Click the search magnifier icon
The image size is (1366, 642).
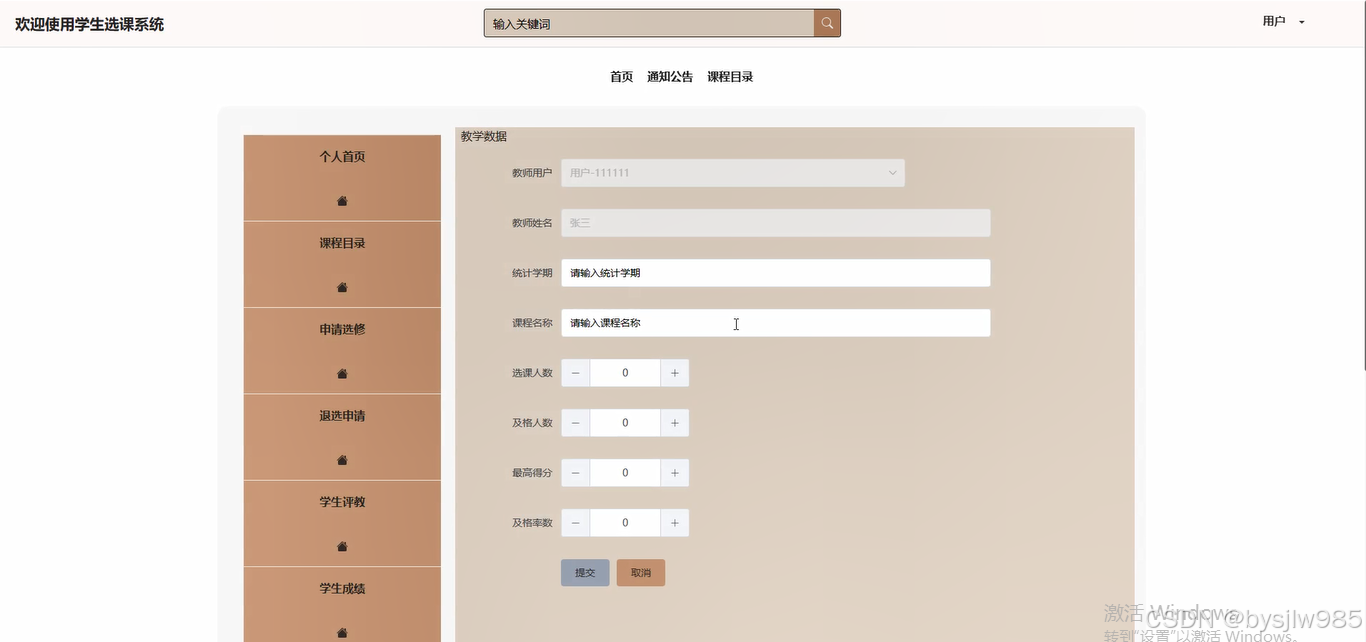(827, 21)
